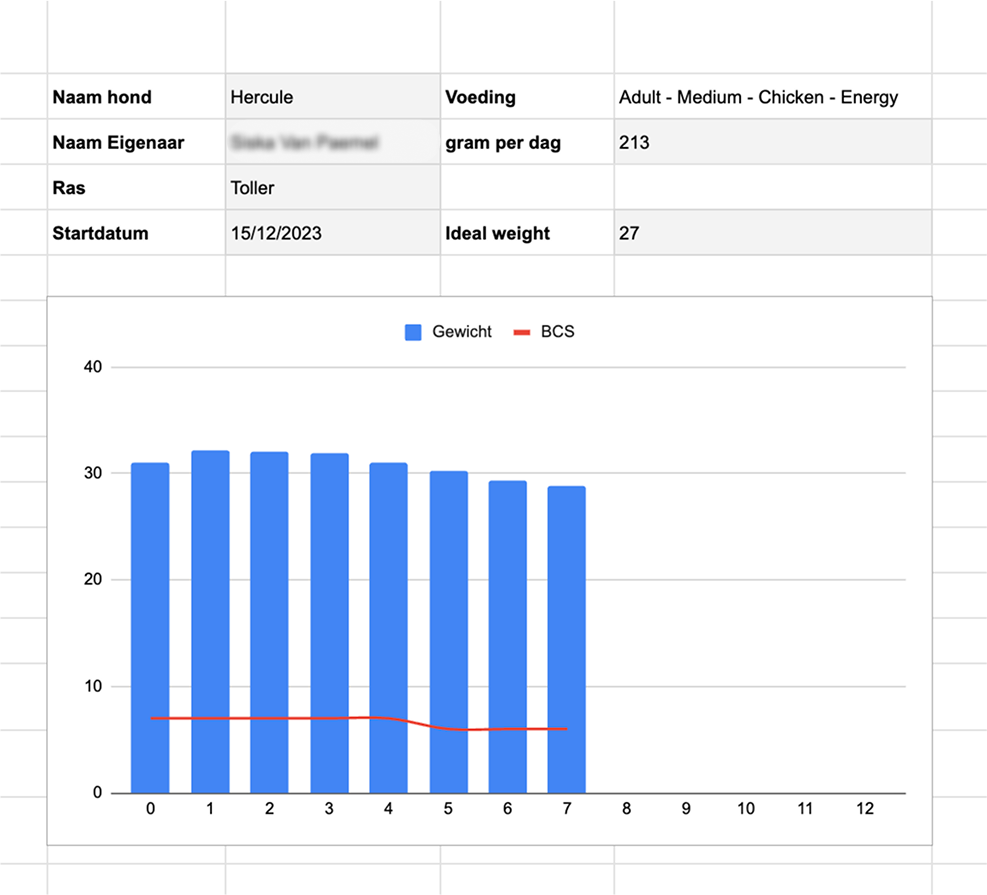Screen dimensions: 987x895
Task: Select the weight bar for week 6
Action: [507, 637]
